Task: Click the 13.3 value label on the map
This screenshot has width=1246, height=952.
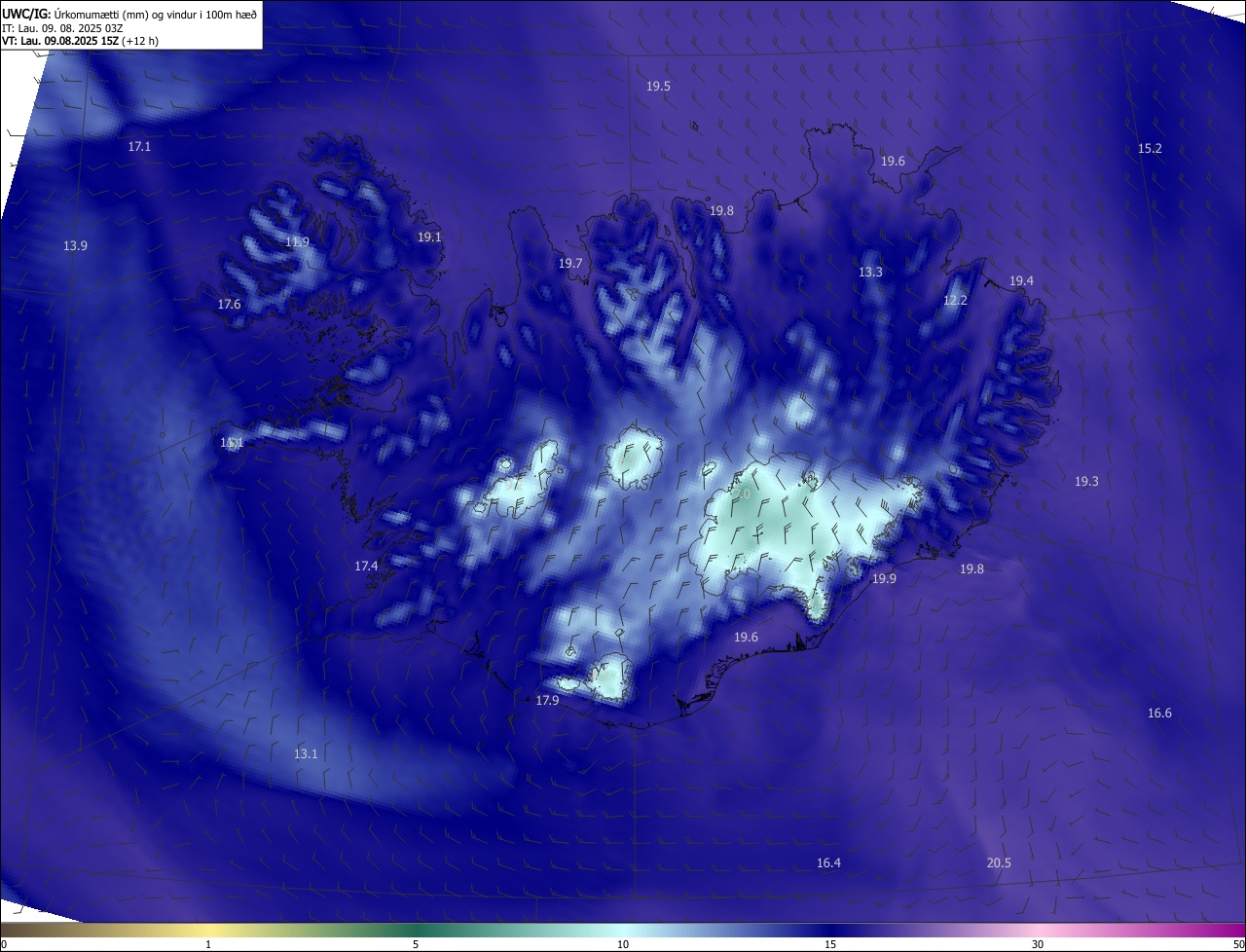Action: point(871,273)
